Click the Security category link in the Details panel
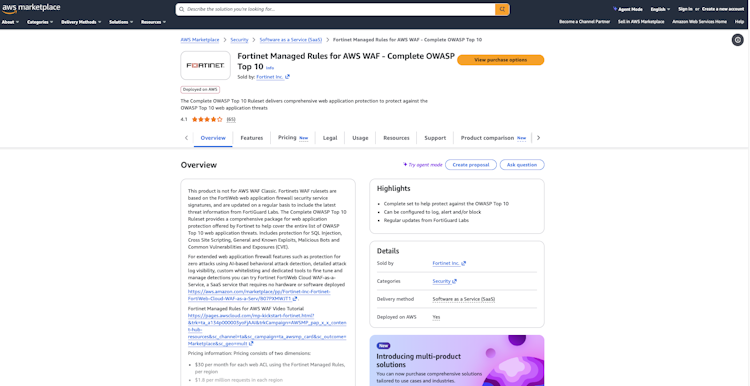This screenshot has height=386, width=750. coord(444,281)
